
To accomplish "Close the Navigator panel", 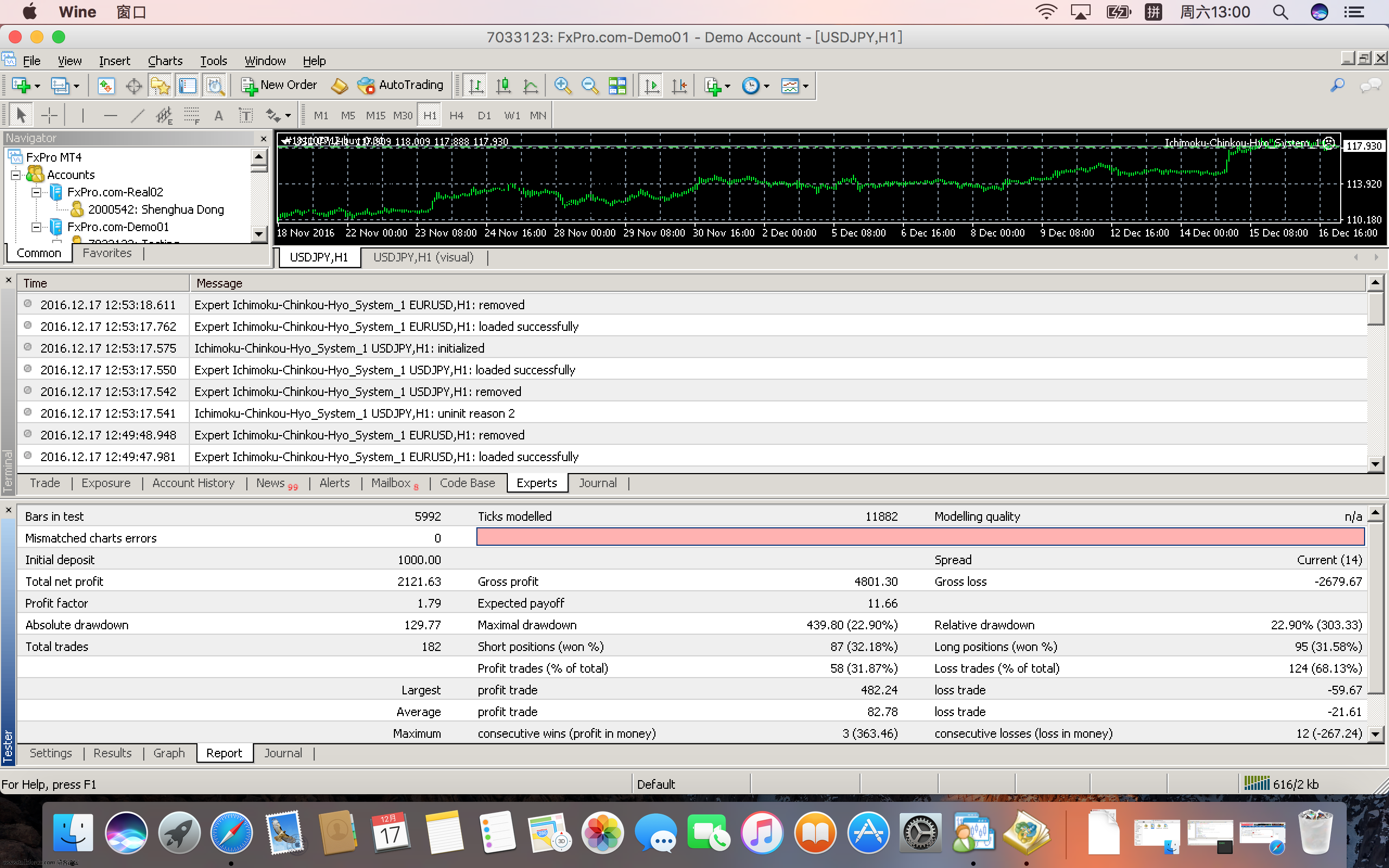I will (x=264, y=138).
